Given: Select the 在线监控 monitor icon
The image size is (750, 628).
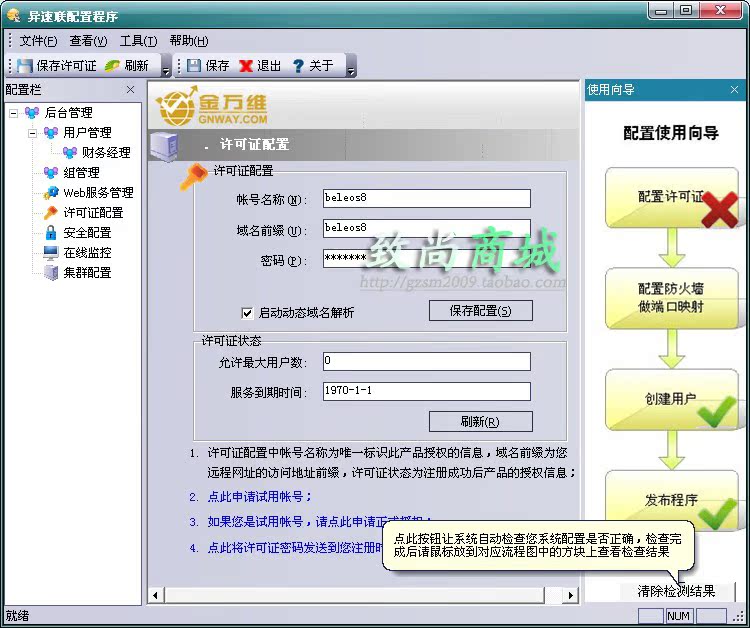Looking at the screenshot, I should pos(51,253).
